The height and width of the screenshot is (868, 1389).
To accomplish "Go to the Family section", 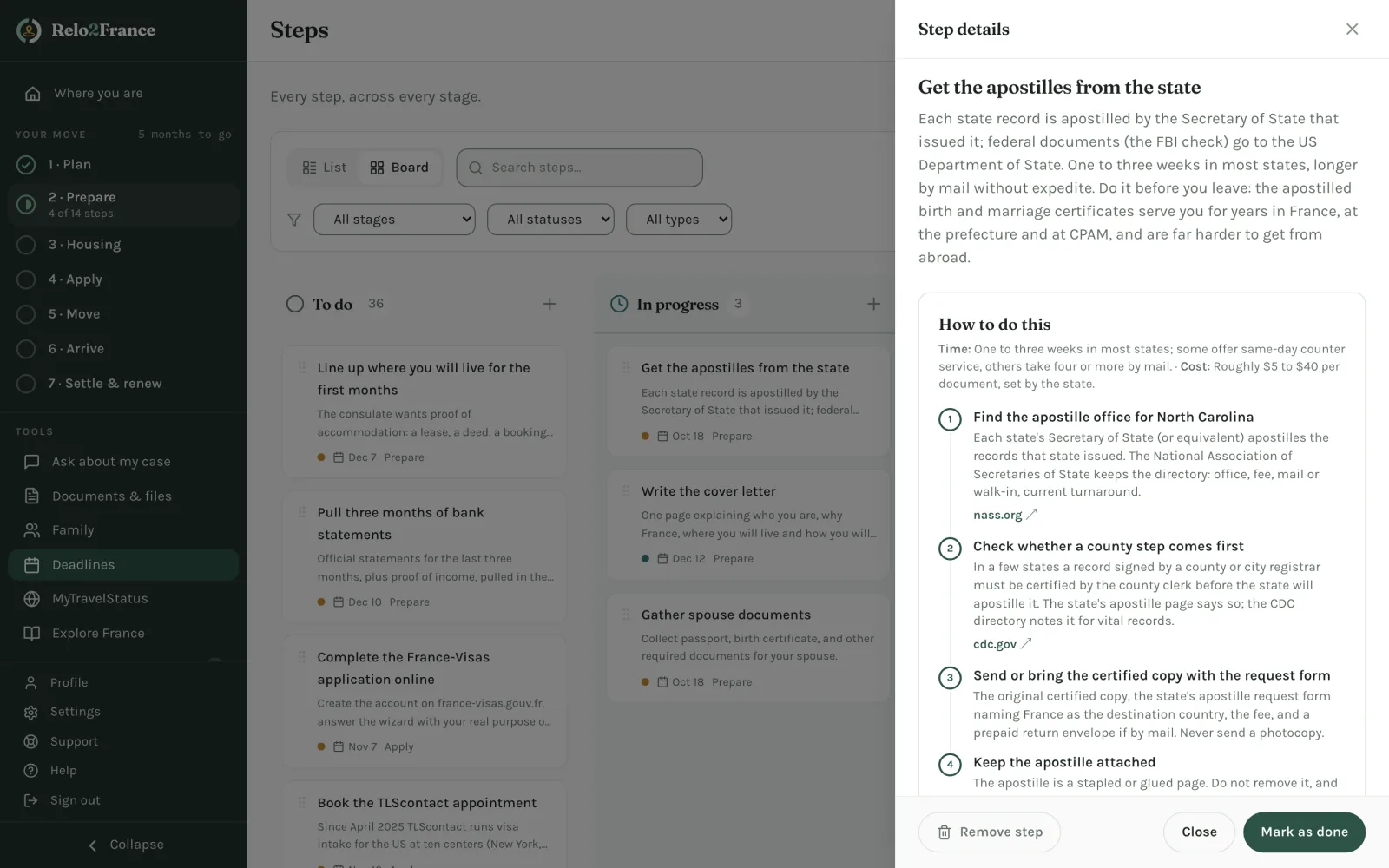I will (123, 530).
